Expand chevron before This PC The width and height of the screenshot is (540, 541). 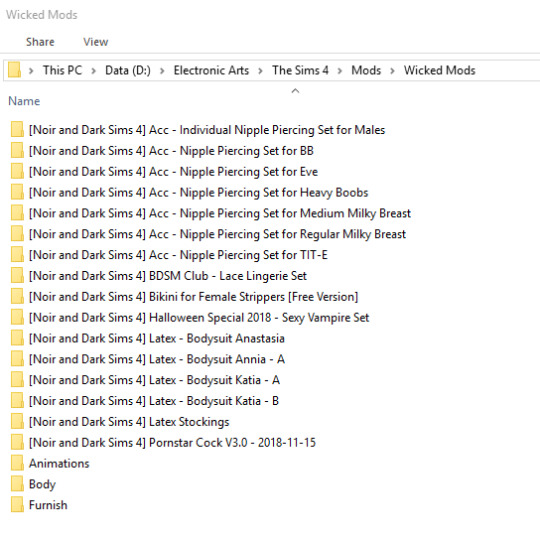[31, 71]
